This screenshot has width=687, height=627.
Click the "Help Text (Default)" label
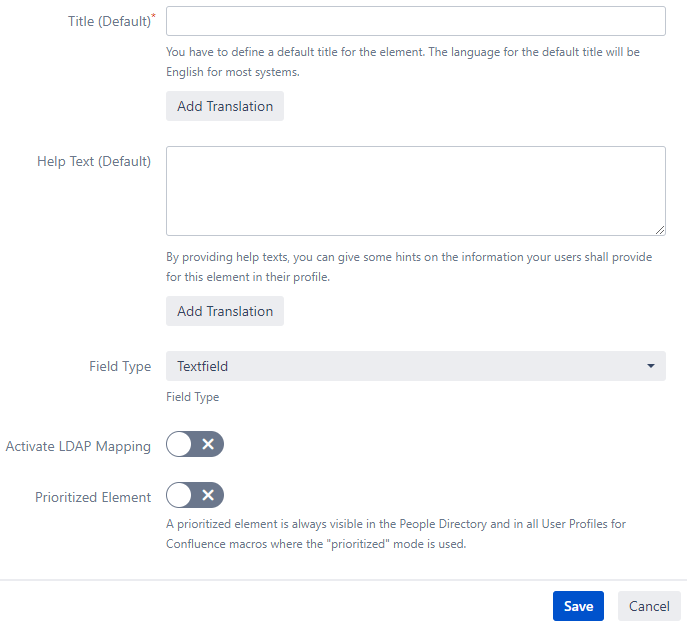coord(94,161)
